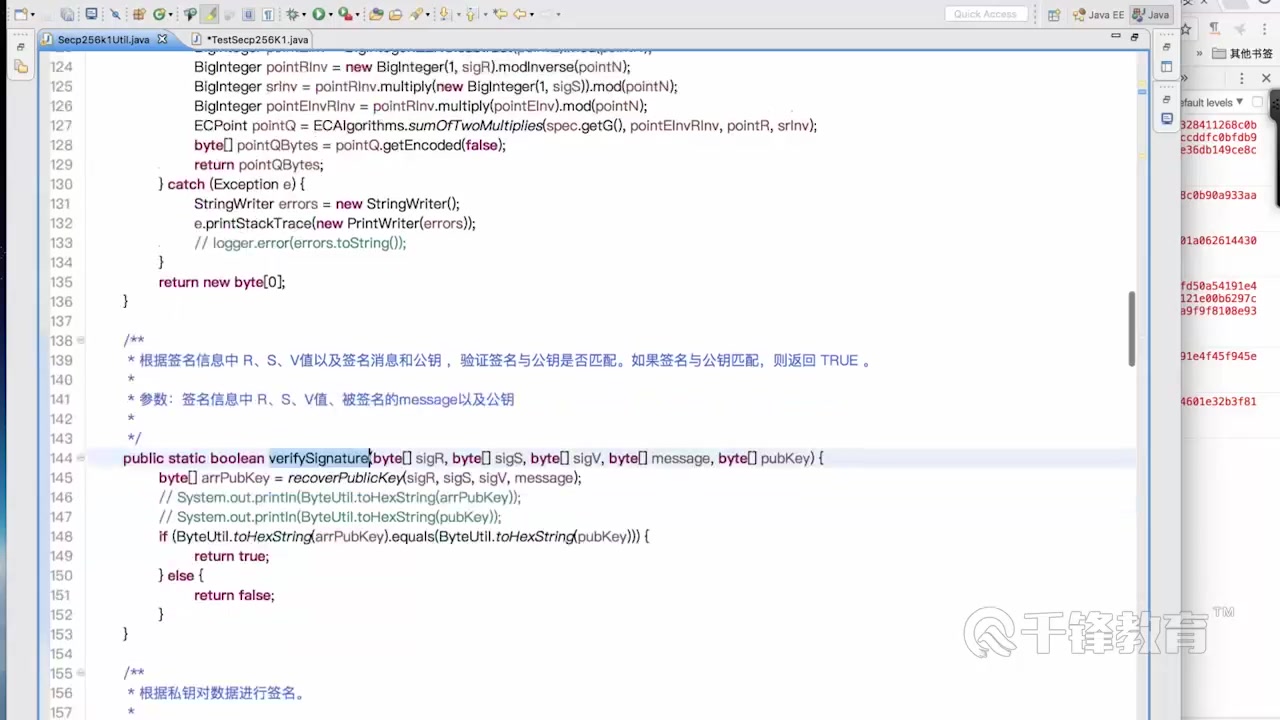The width and height of the screenshot is (1280, 720).
Task: Click the Save All toolbar icon
Action: point(67,14)
